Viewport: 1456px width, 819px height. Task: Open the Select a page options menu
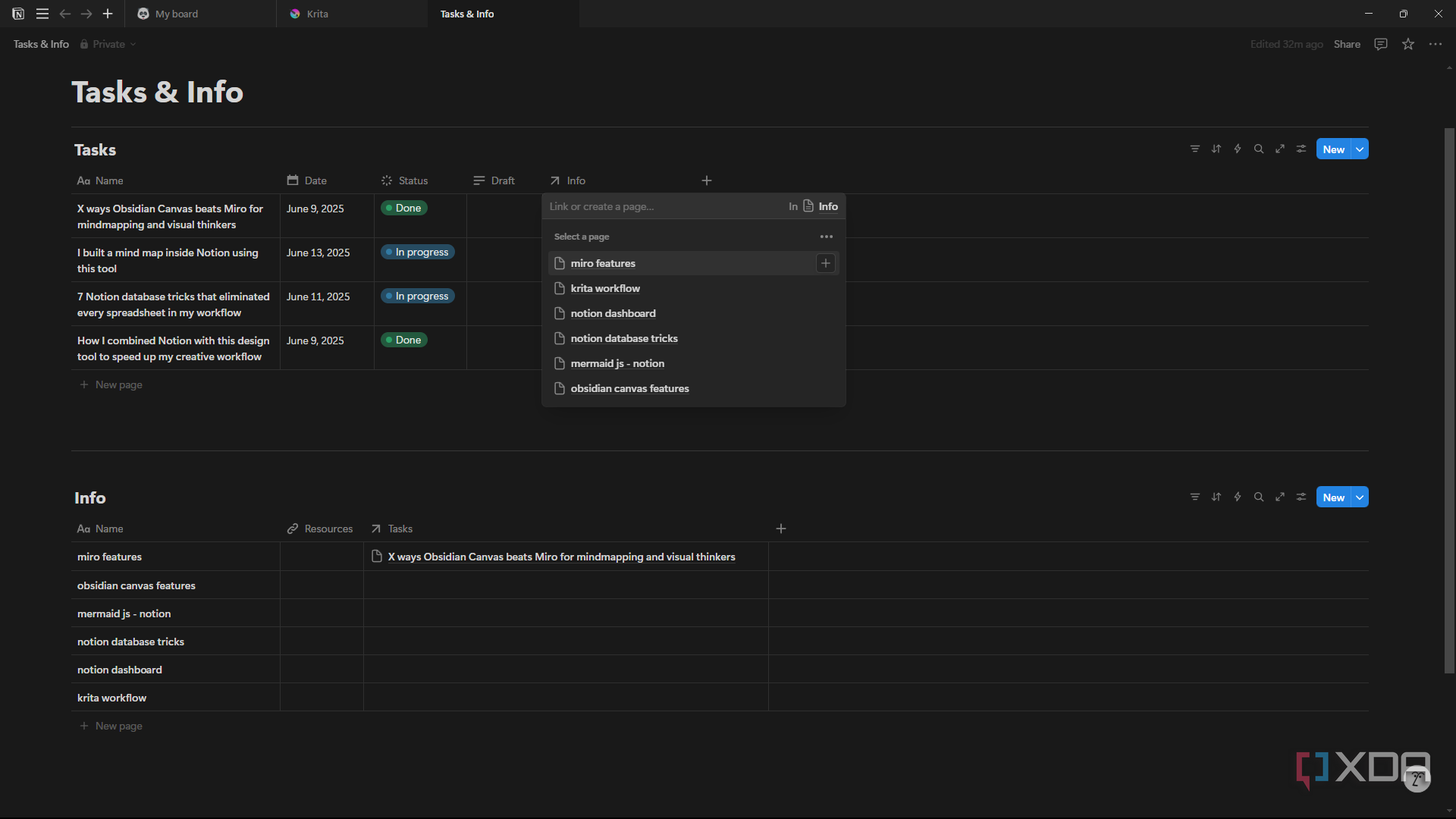827,237
